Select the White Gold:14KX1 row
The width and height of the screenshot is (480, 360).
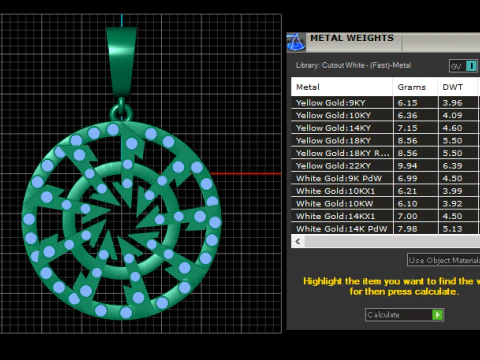click(386, 216)
